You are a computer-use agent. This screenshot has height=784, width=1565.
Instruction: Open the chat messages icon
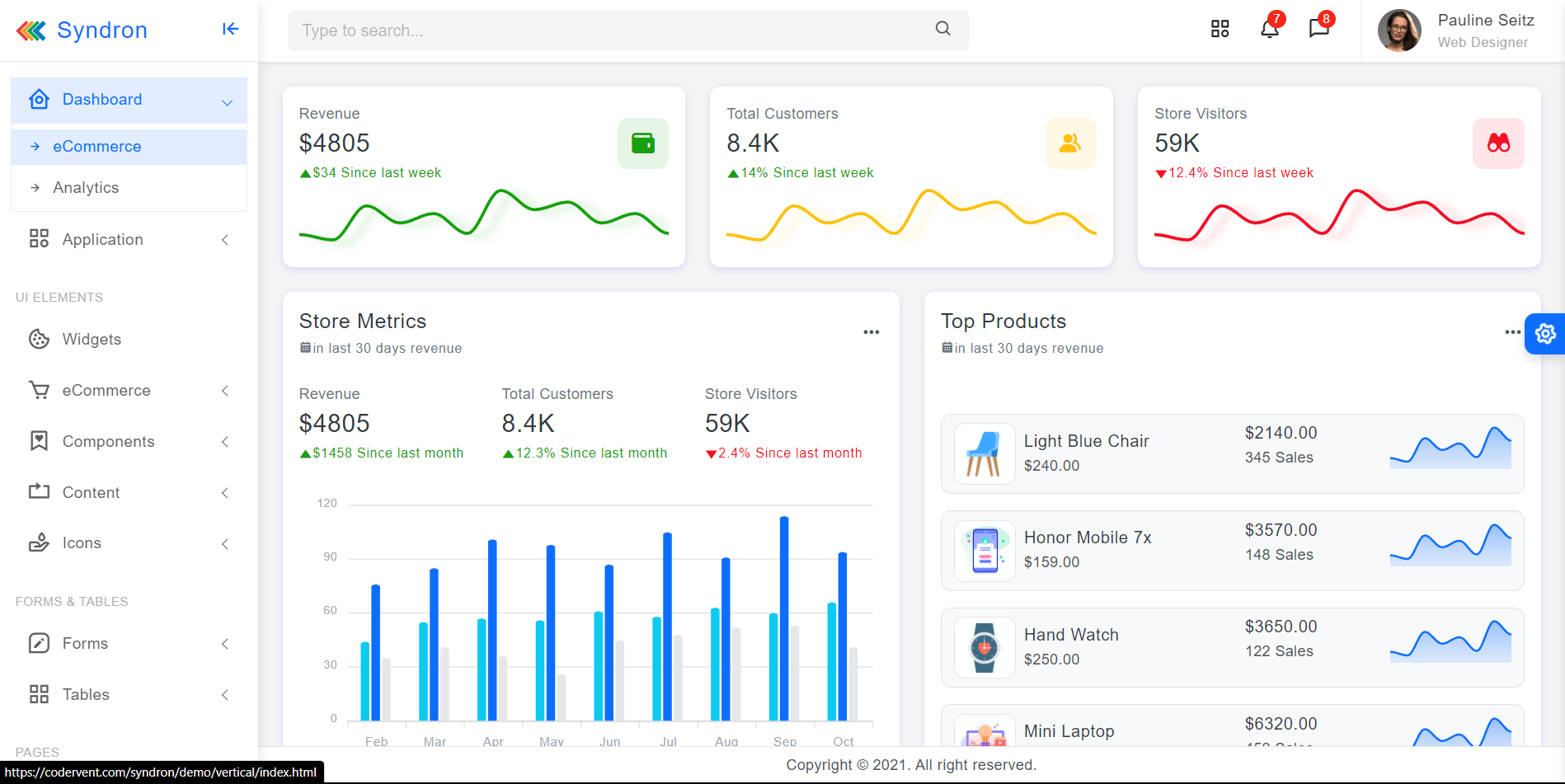pyautogui.click(x=1318, y=30)
